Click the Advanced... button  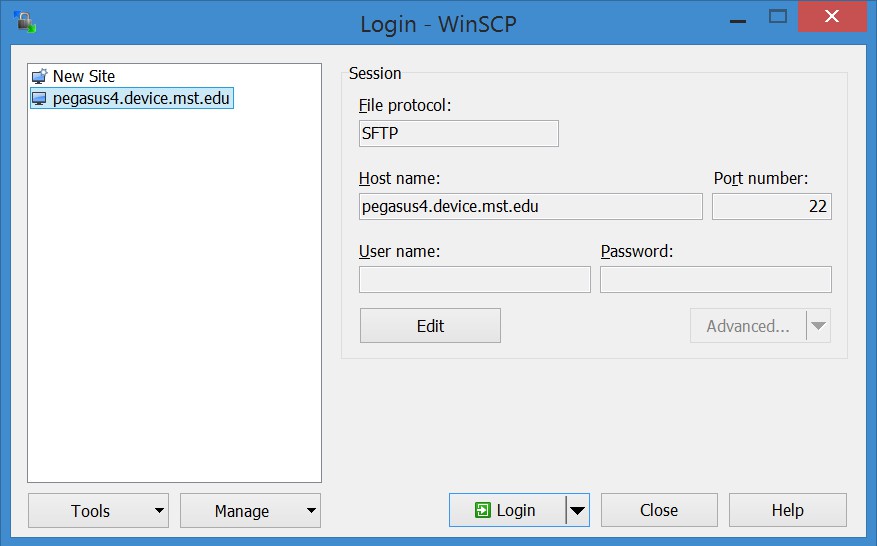pyautogui.click(x=748, y=326)
